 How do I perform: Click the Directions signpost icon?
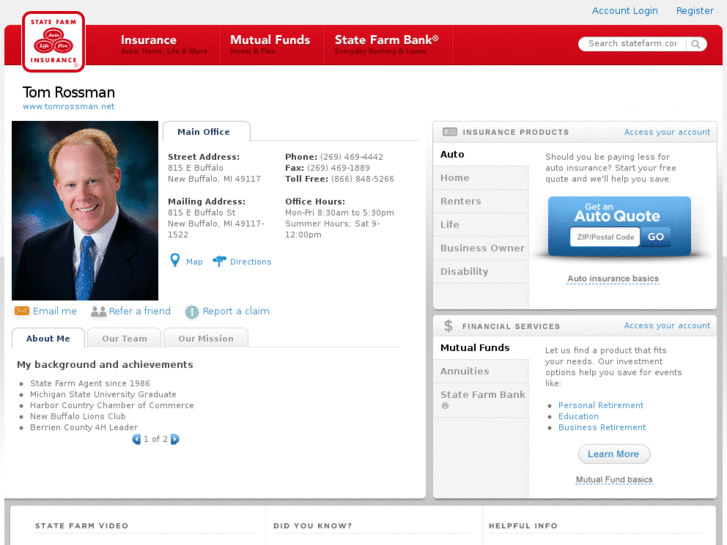point(219,261)
